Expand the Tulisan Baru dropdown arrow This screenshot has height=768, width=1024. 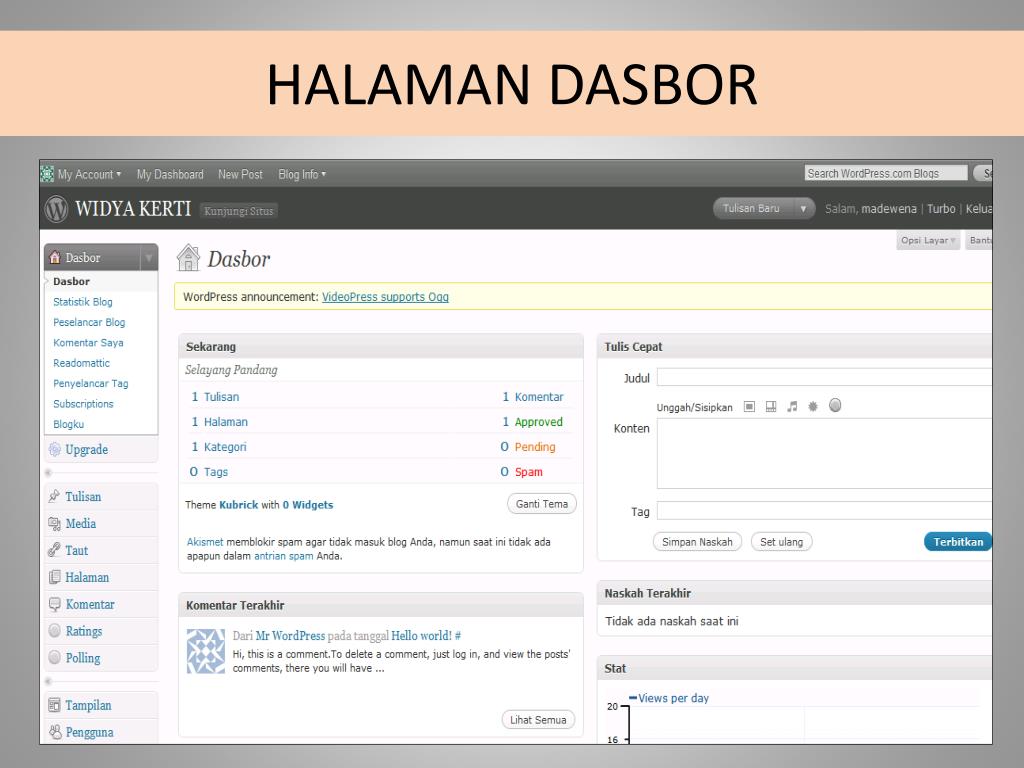tap(803, 209)
